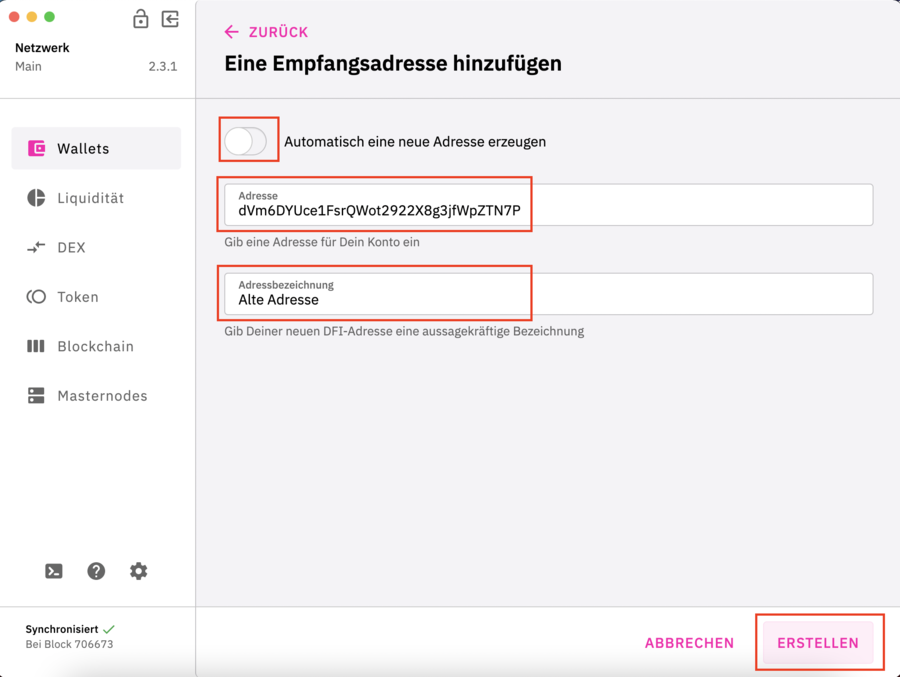Click the logout exit icon
Viewport: 900px width, 677px height.
pyautogui.click(x=170, y=19)
